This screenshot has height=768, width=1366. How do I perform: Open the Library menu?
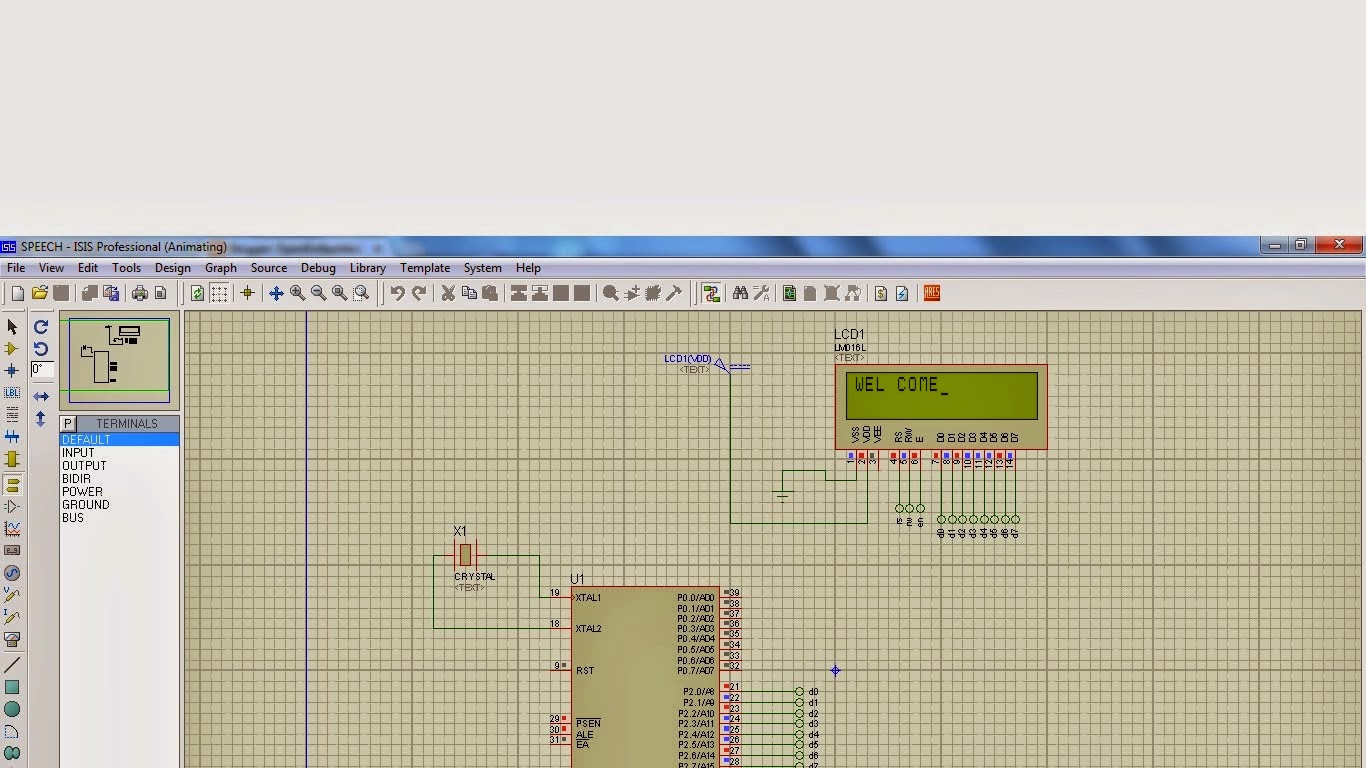coord(367,268)
